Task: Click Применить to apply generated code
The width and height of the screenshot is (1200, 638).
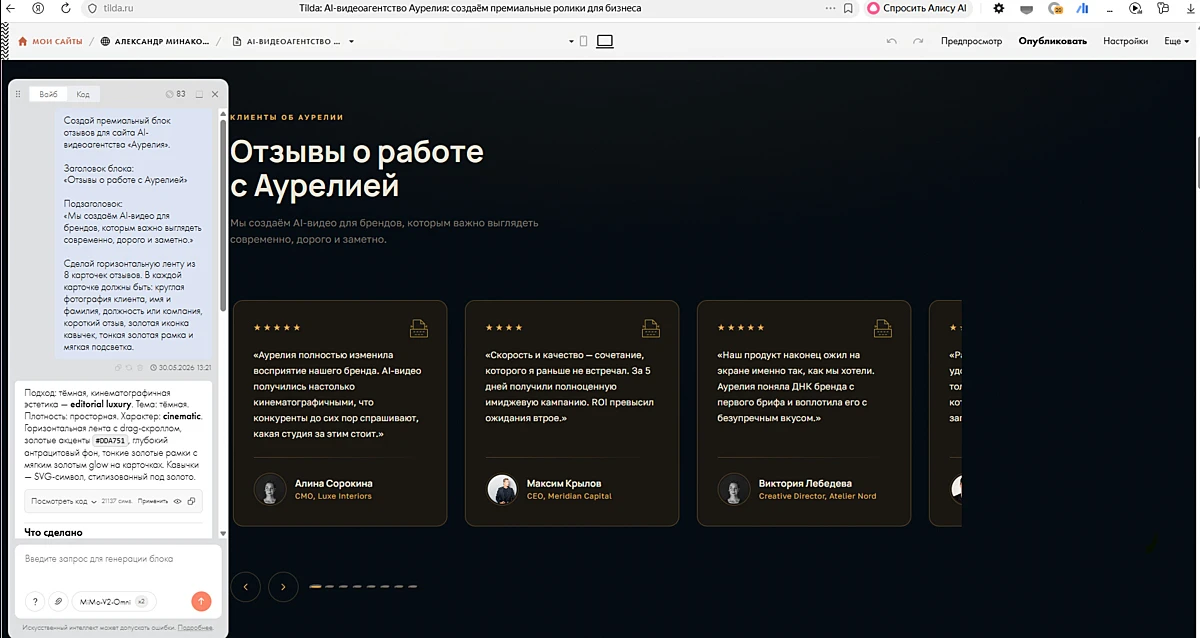Action: coord(152,500)
